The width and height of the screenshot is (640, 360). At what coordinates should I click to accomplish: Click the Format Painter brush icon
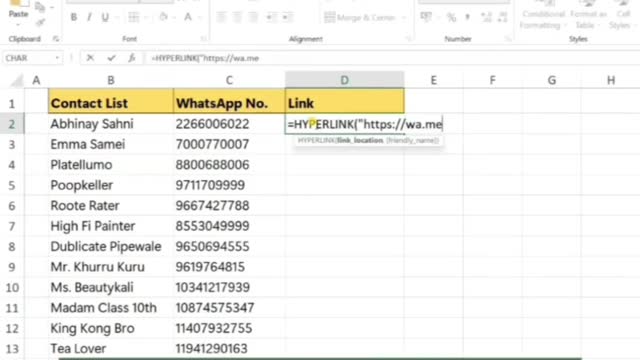(40, 22)
